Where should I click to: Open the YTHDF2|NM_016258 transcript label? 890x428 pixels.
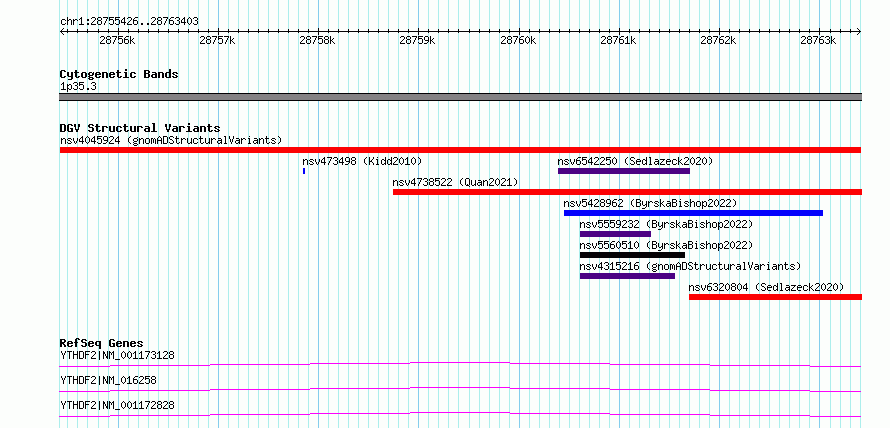tap(108, 380)
